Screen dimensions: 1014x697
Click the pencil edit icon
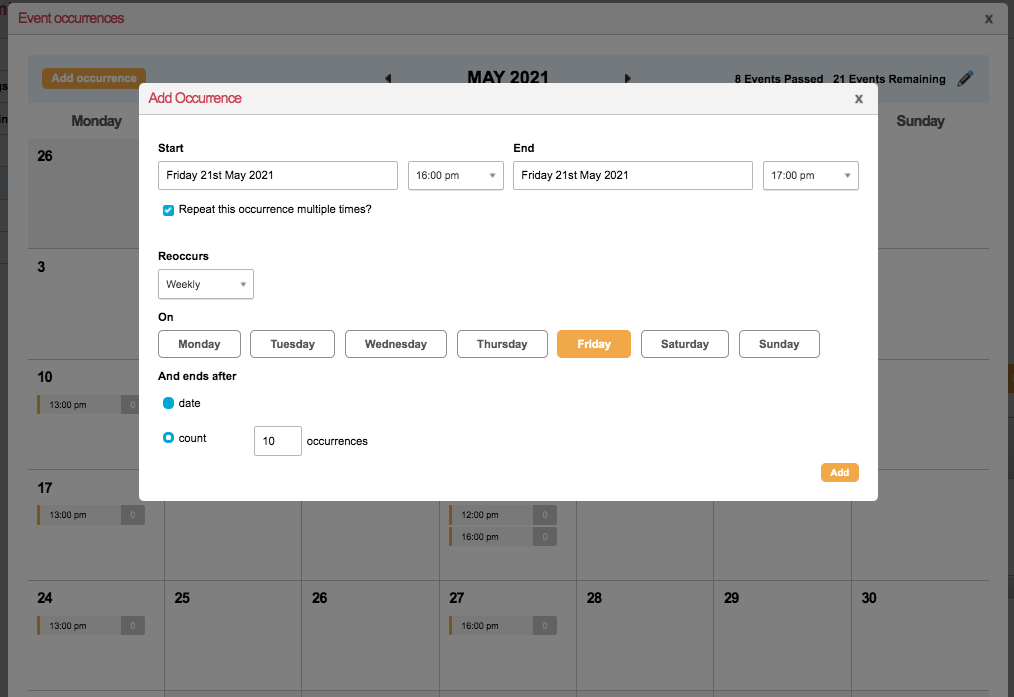[965, 79]
